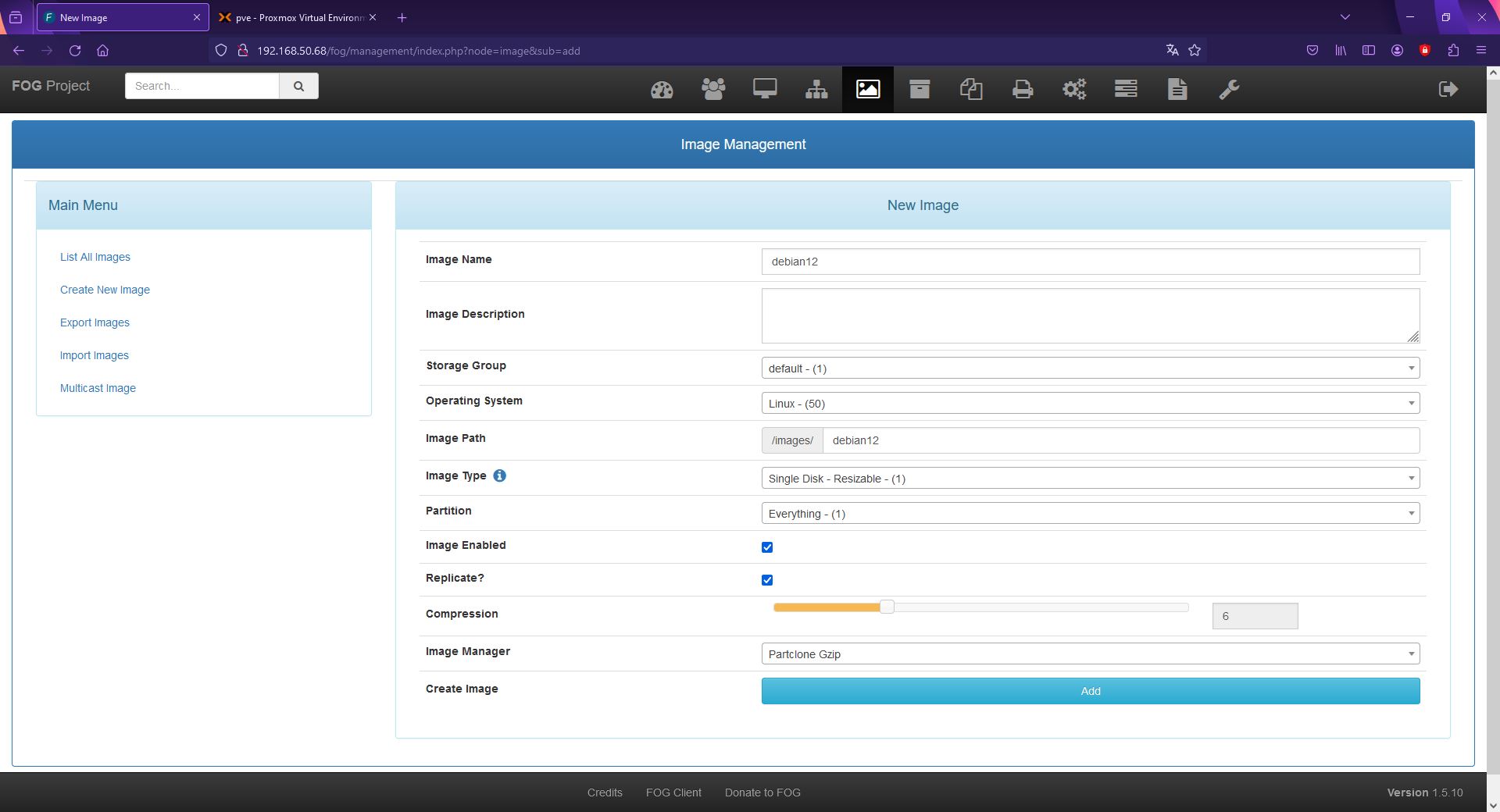Uncheck the Image Enabled checkbox
Image resolution: width=1500 pixels, height=812 pixels.
pos(767,547)
